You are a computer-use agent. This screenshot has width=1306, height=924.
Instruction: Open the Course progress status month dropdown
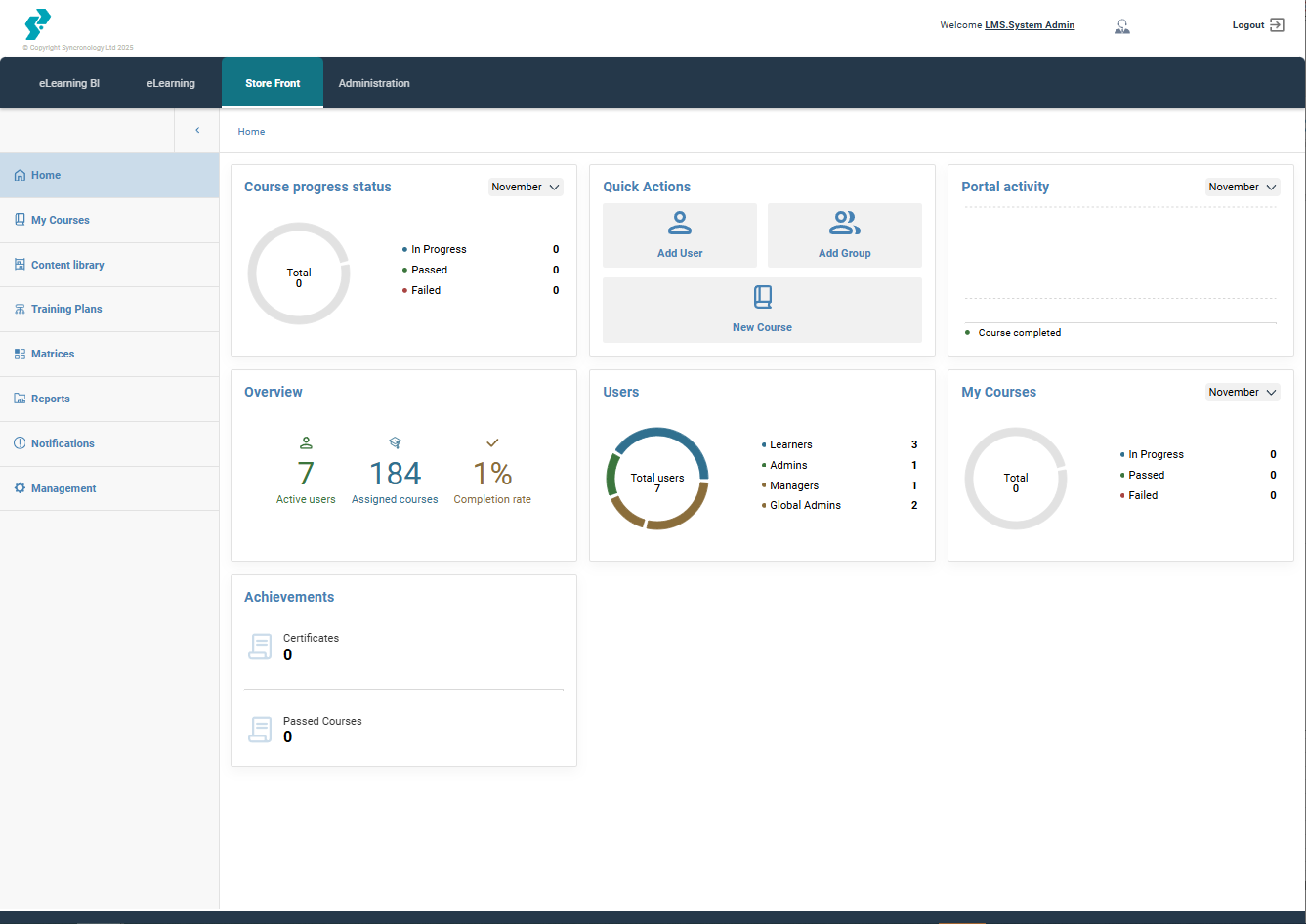pos(526,188)
